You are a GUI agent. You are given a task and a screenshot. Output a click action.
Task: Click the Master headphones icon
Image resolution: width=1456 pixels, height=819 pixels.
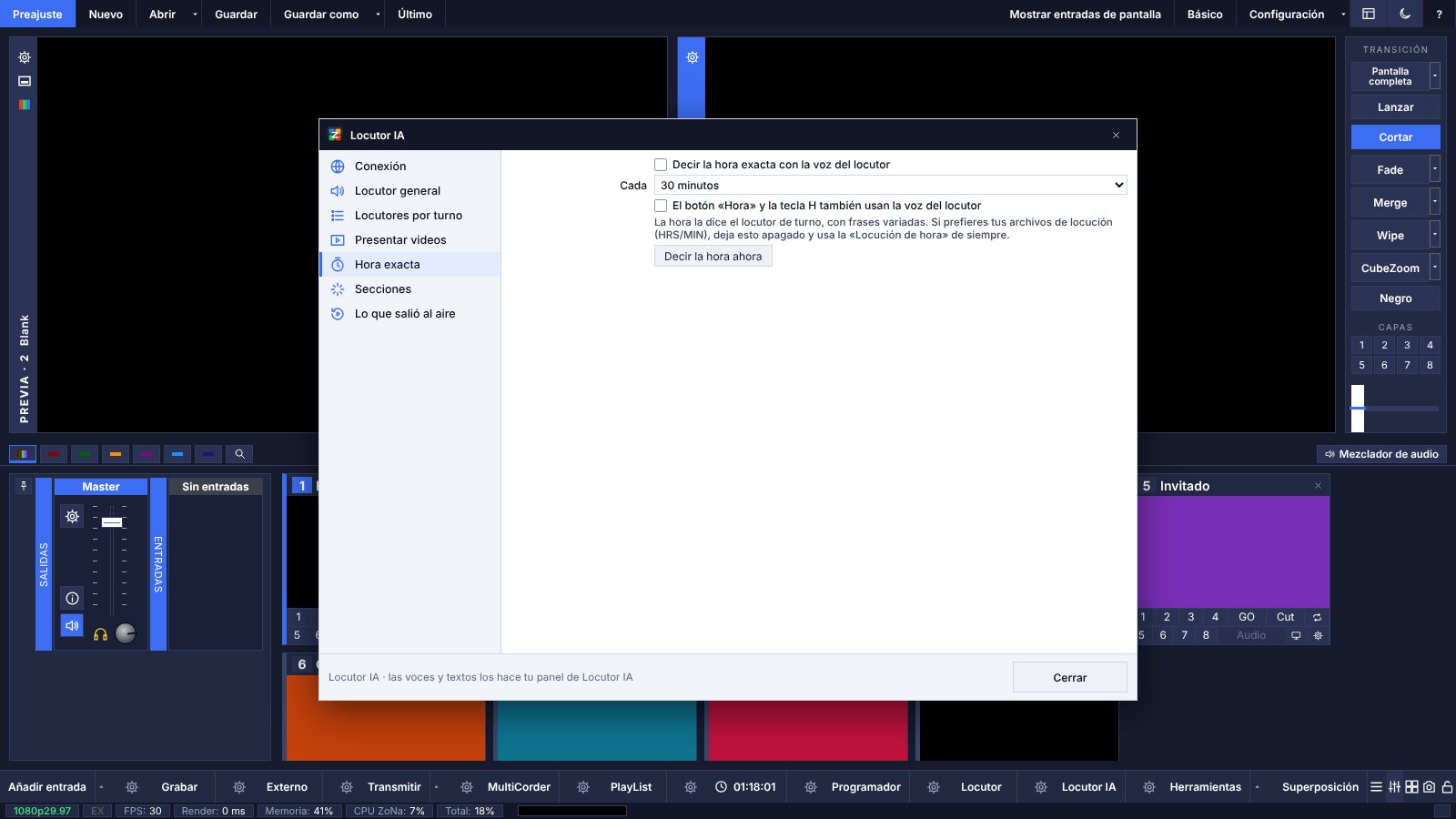(101, 633)
